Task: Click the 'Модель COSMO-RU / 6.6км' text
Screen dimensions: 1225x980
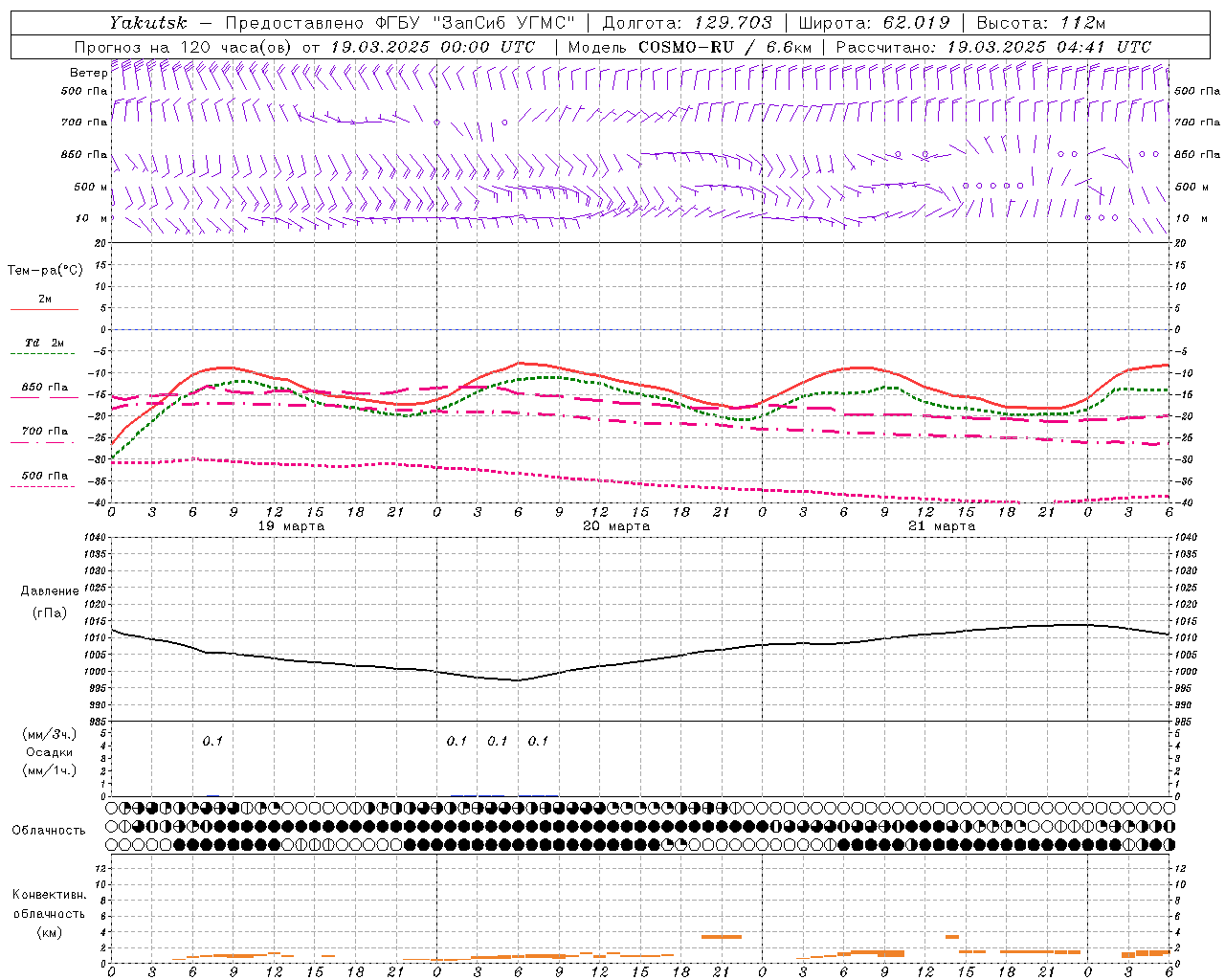Action: point(690,47)
